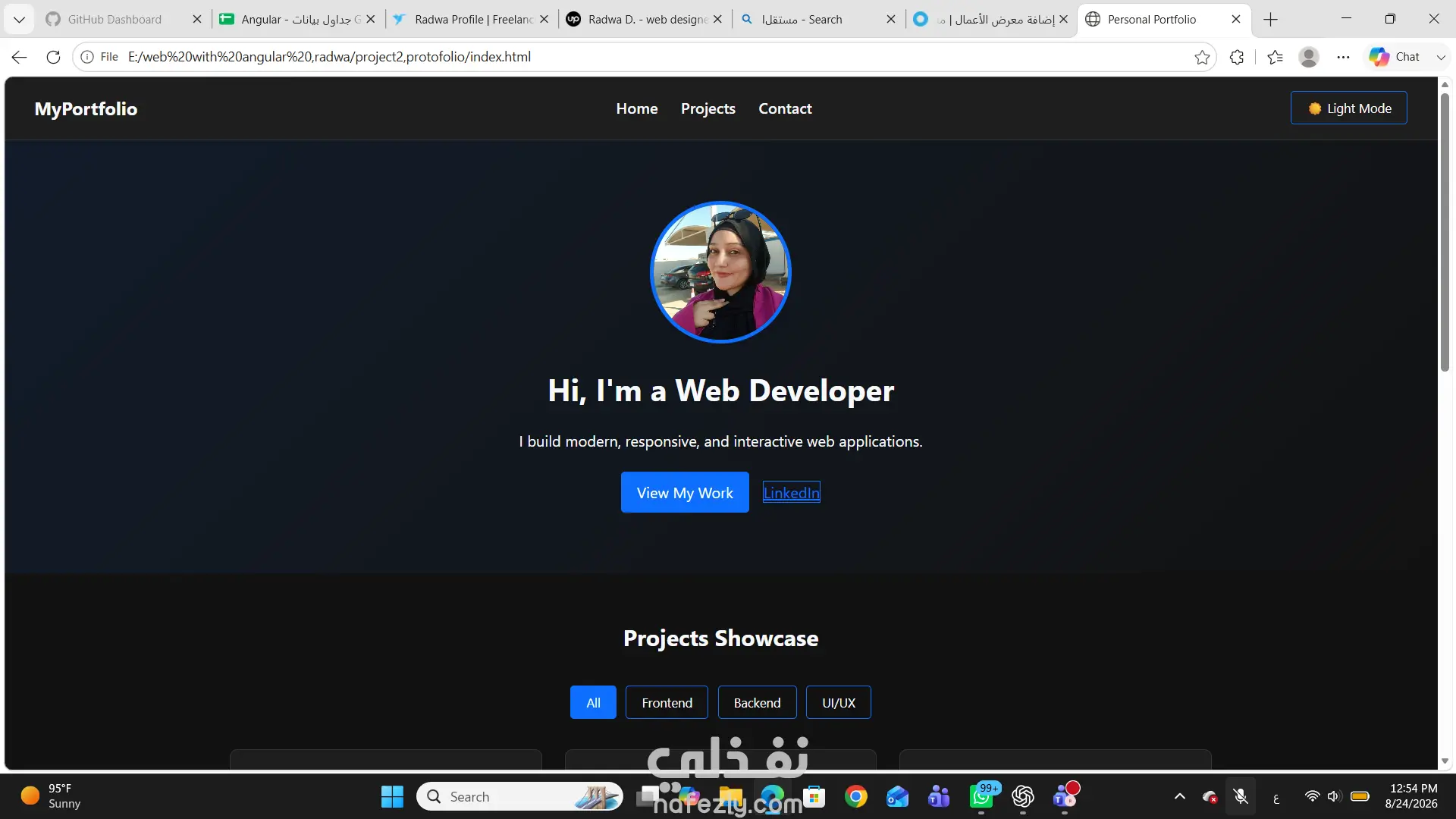This screenshot has width=1456, height=819.
Task: Refresh the current page
Action: [x=53, y=57]
